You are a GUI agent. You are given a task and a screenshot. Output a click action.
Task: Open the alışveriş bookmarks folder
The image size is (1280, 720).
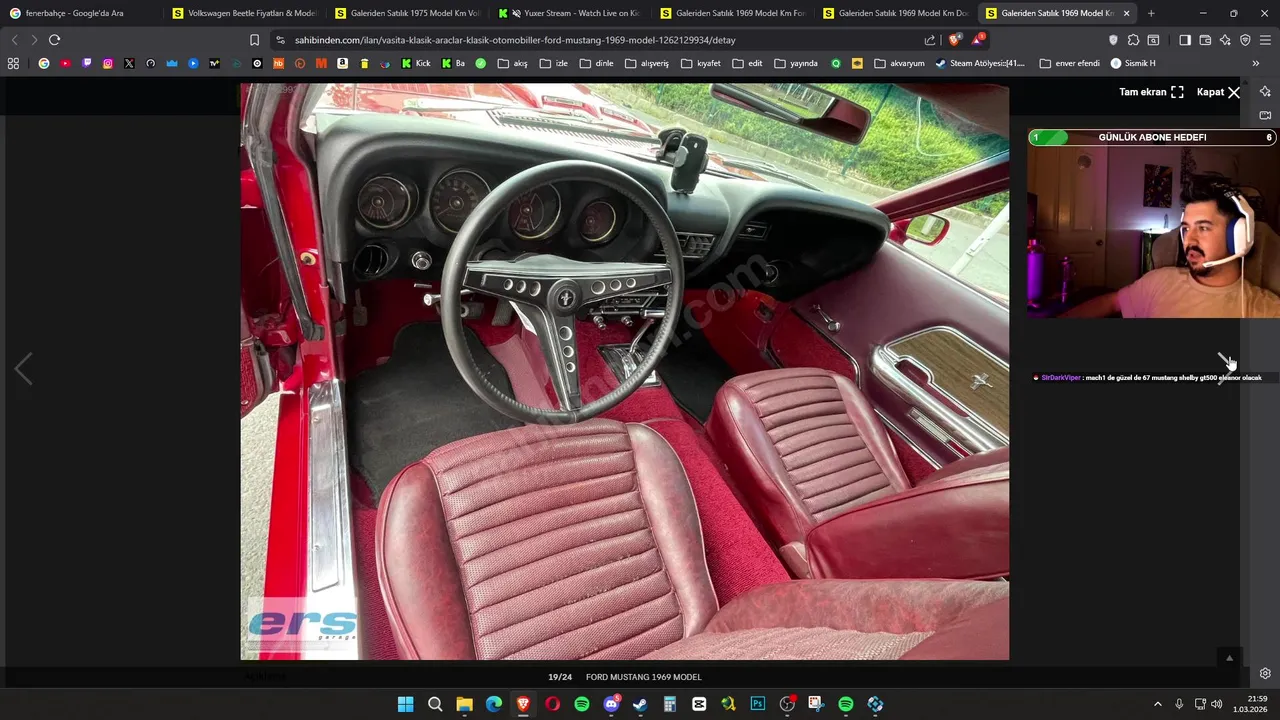point(646,63)
